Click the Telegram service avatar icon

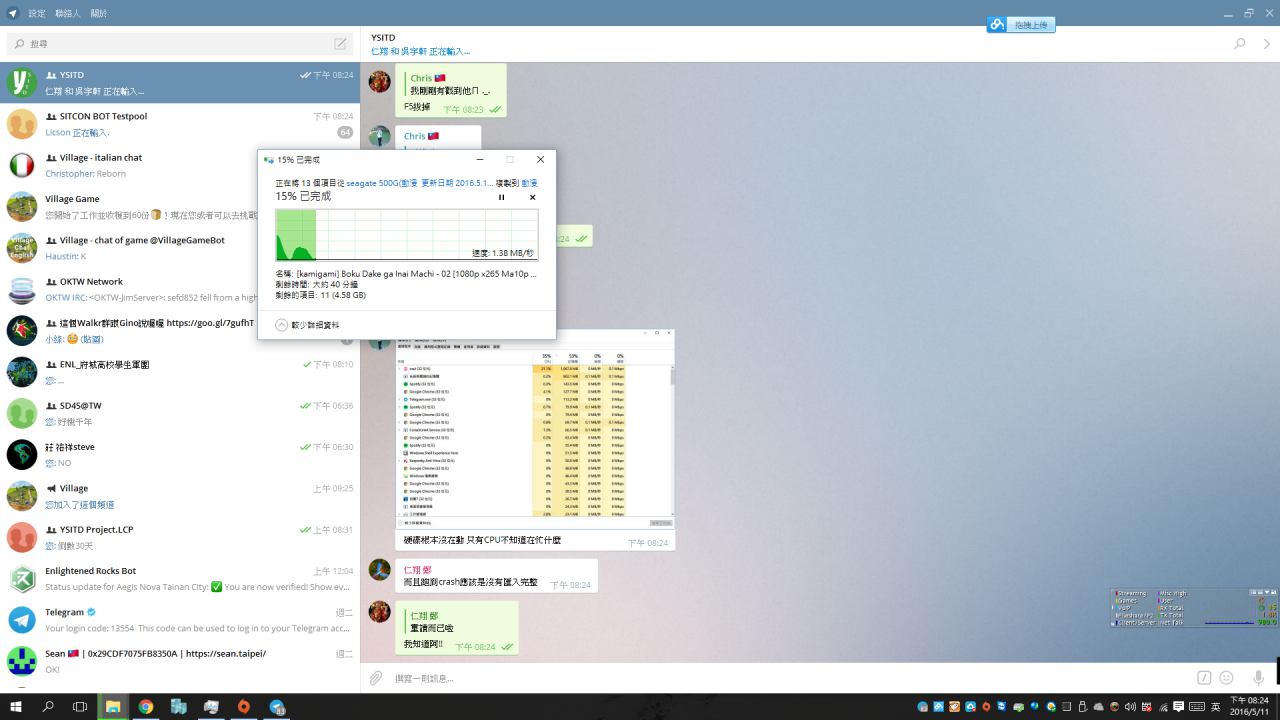click(22, 620)
